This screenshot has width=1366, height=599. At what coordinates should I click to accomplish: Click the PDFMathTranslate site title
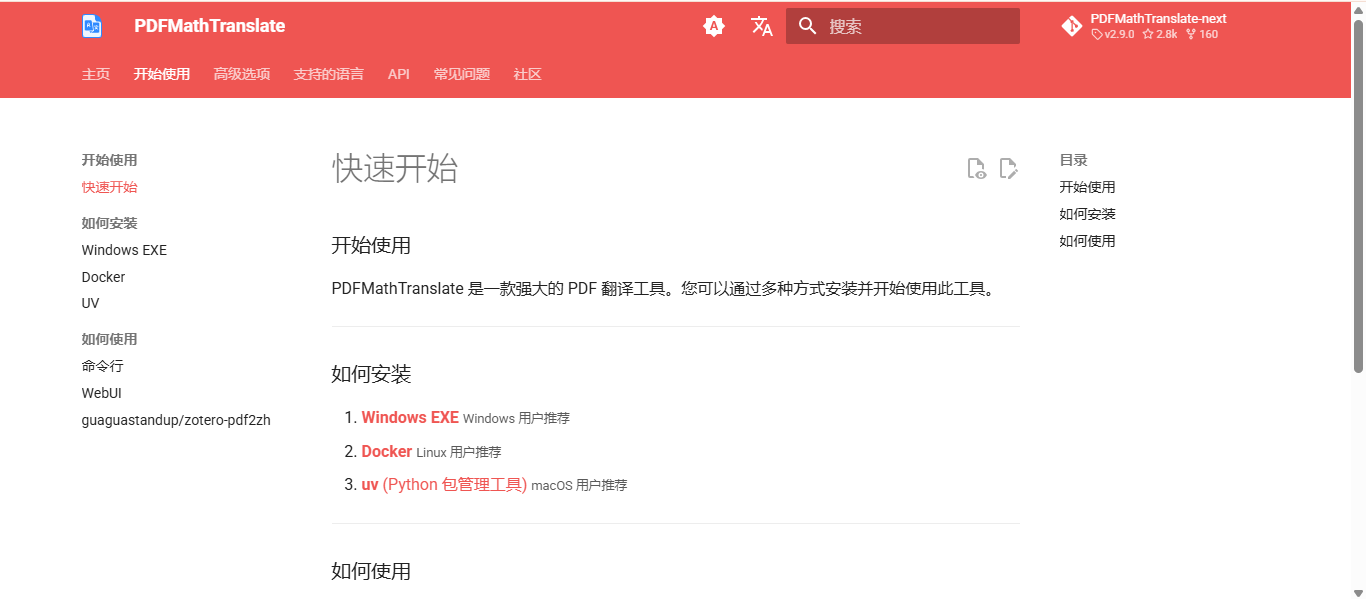pyautogui.click(x=210, y=26)
